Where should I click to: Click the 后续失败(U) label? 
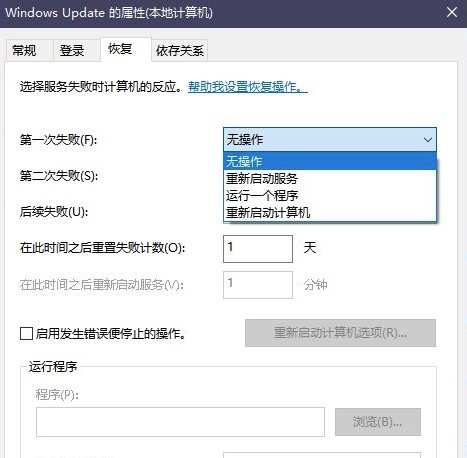[54, 212]
